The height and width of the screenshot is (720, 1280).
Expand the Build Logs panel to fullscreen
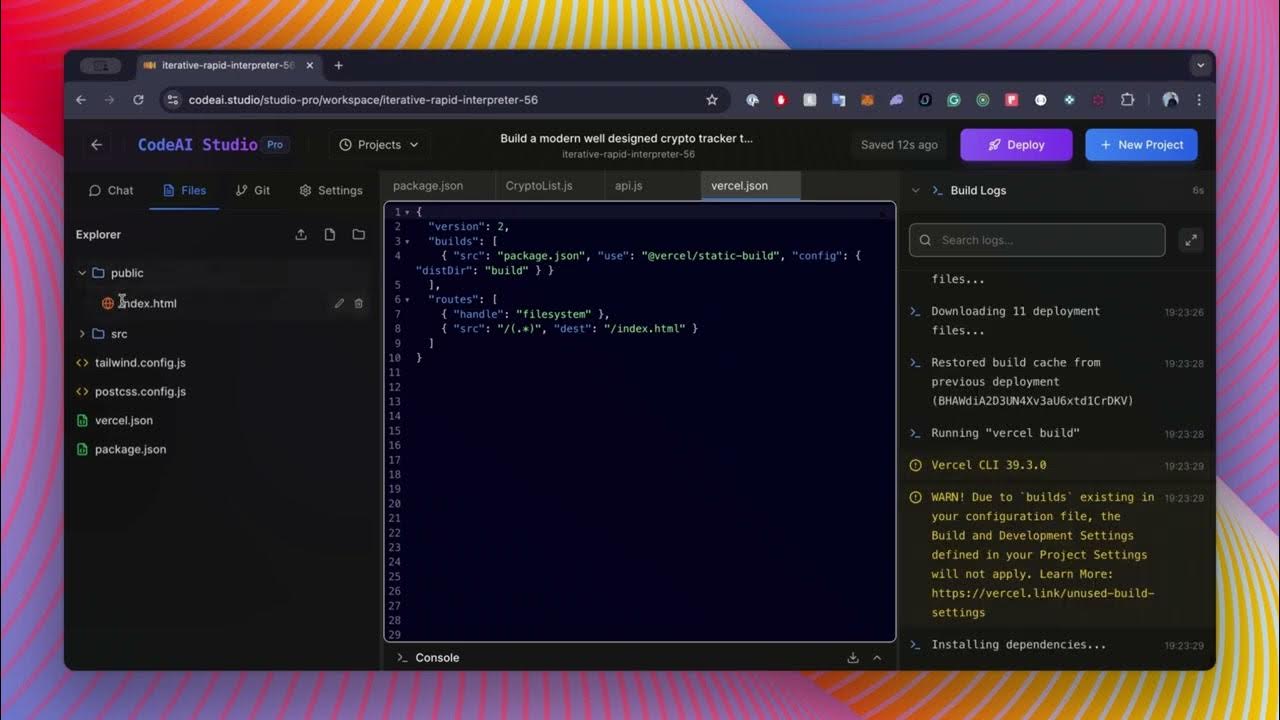tap(1190, 240)
